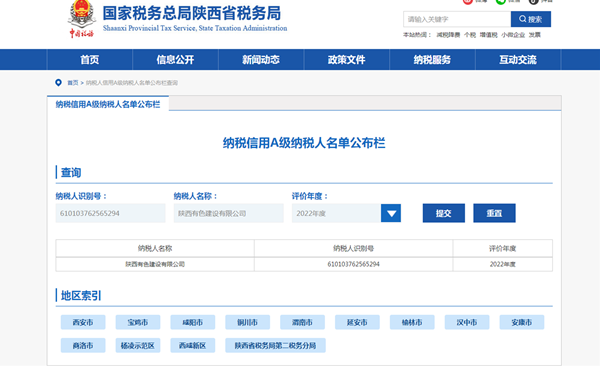Select region 杨凌示范区
The image size is (600, 366).
(x=138, y=345)
